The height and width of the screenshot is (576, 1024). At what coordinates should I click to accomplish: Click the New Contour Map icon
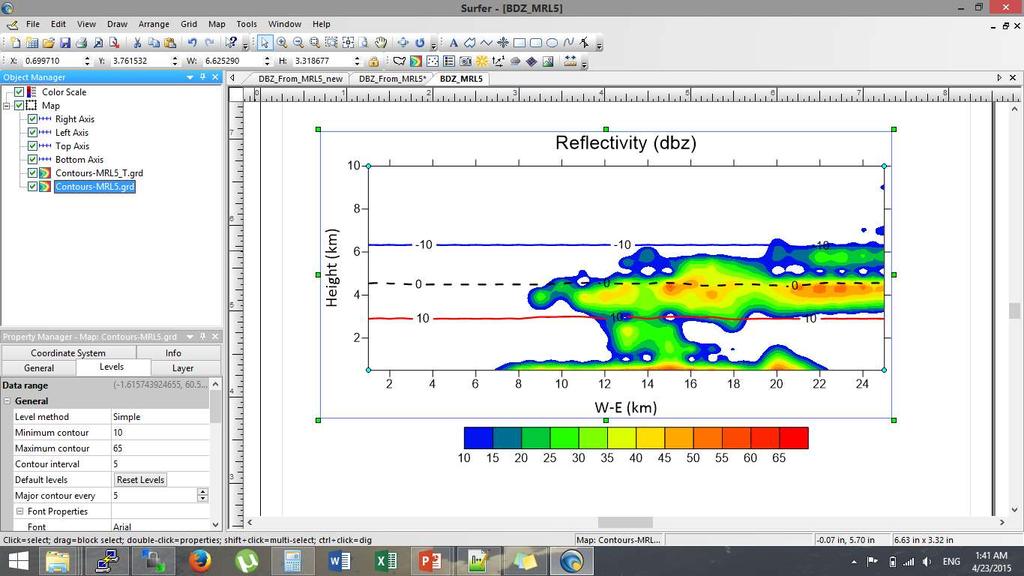coord(415,61)
